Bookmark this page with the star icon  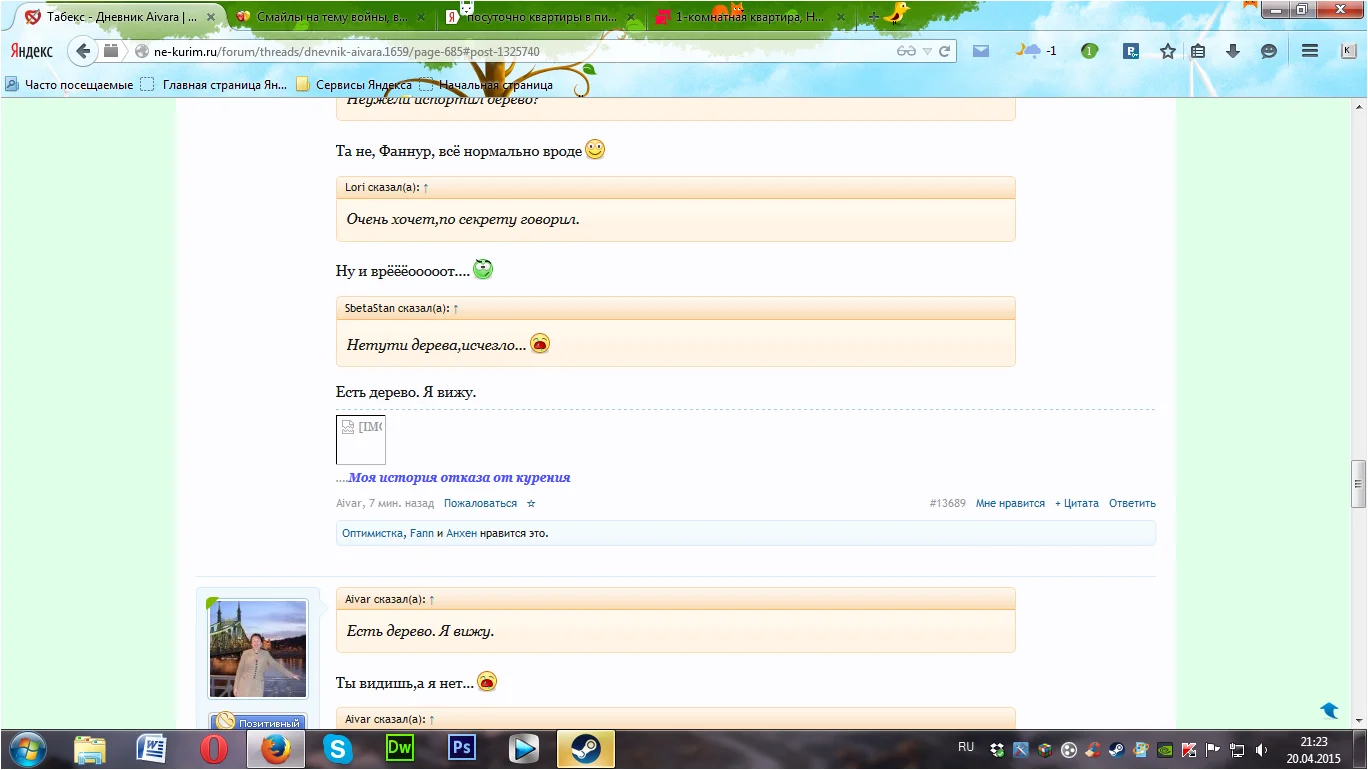tap(1167, 51)
